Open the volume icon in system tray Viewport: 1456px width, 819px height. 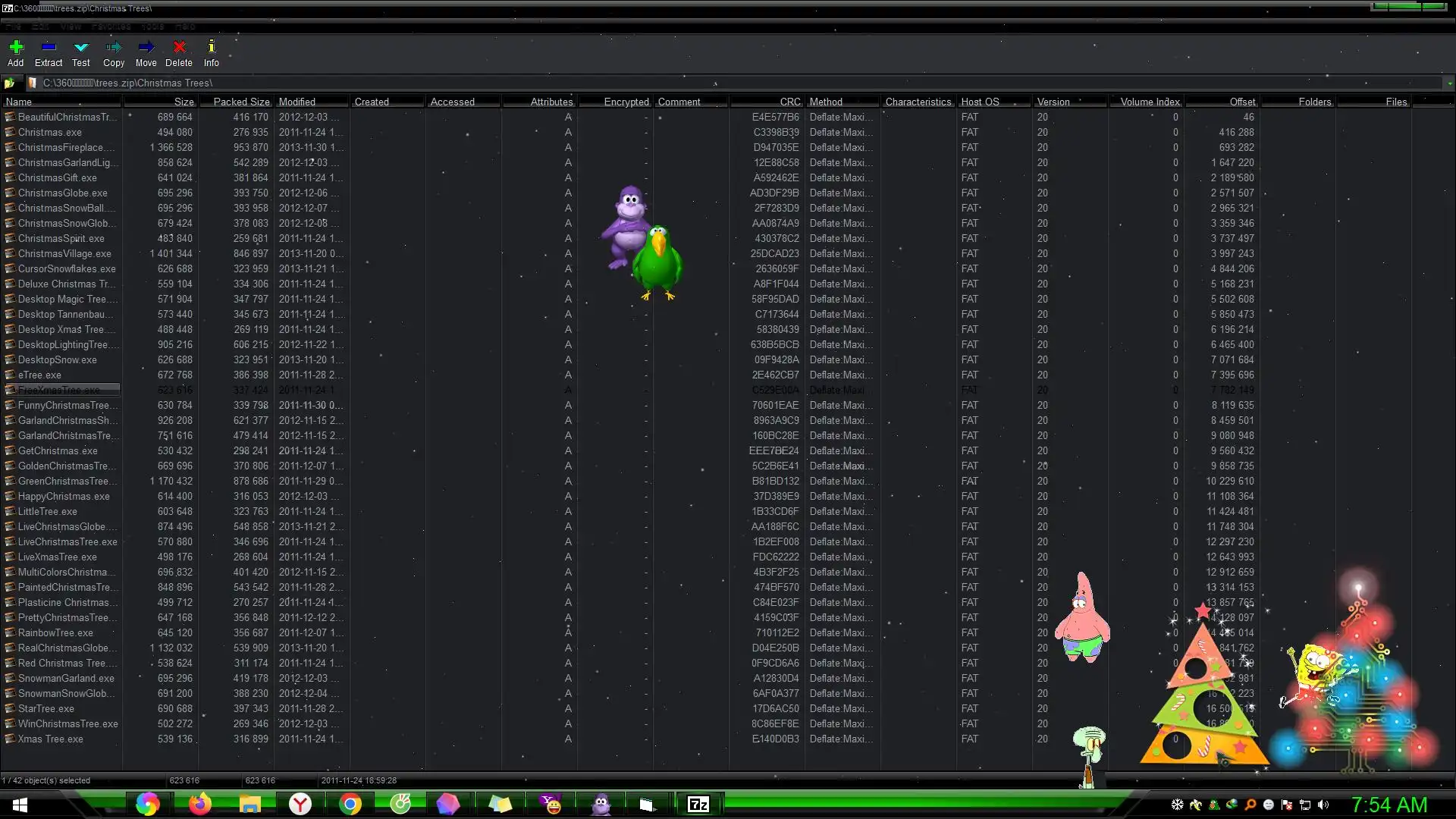1323,805
